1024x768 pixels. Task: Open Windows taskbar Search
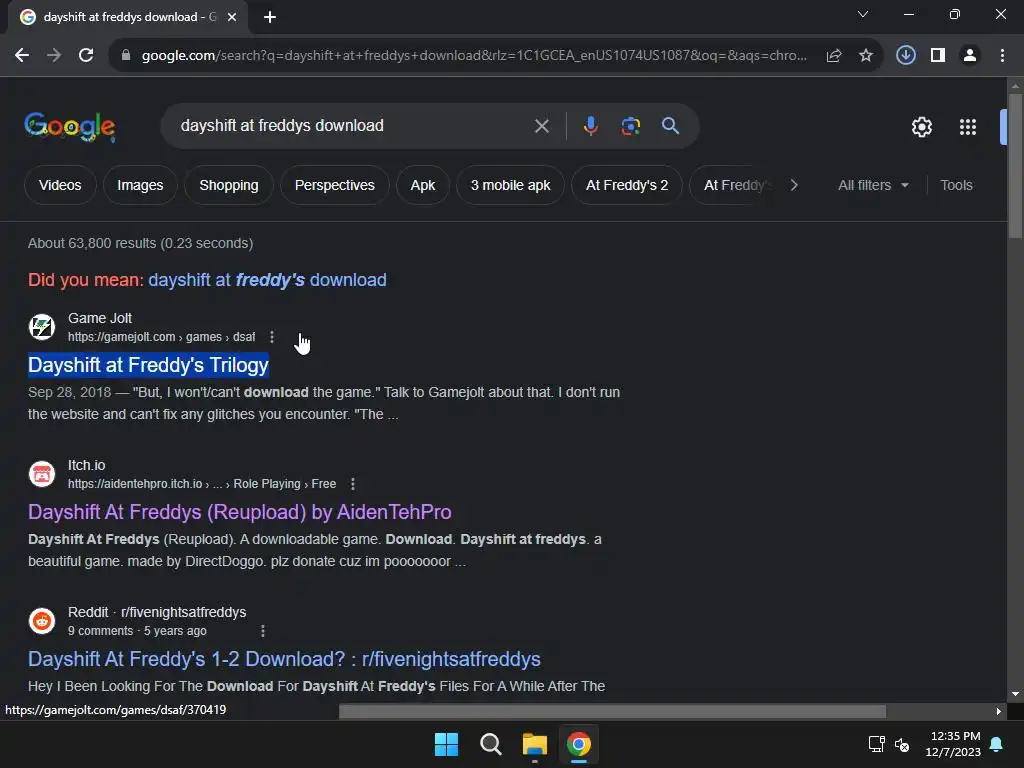[490, 744]
